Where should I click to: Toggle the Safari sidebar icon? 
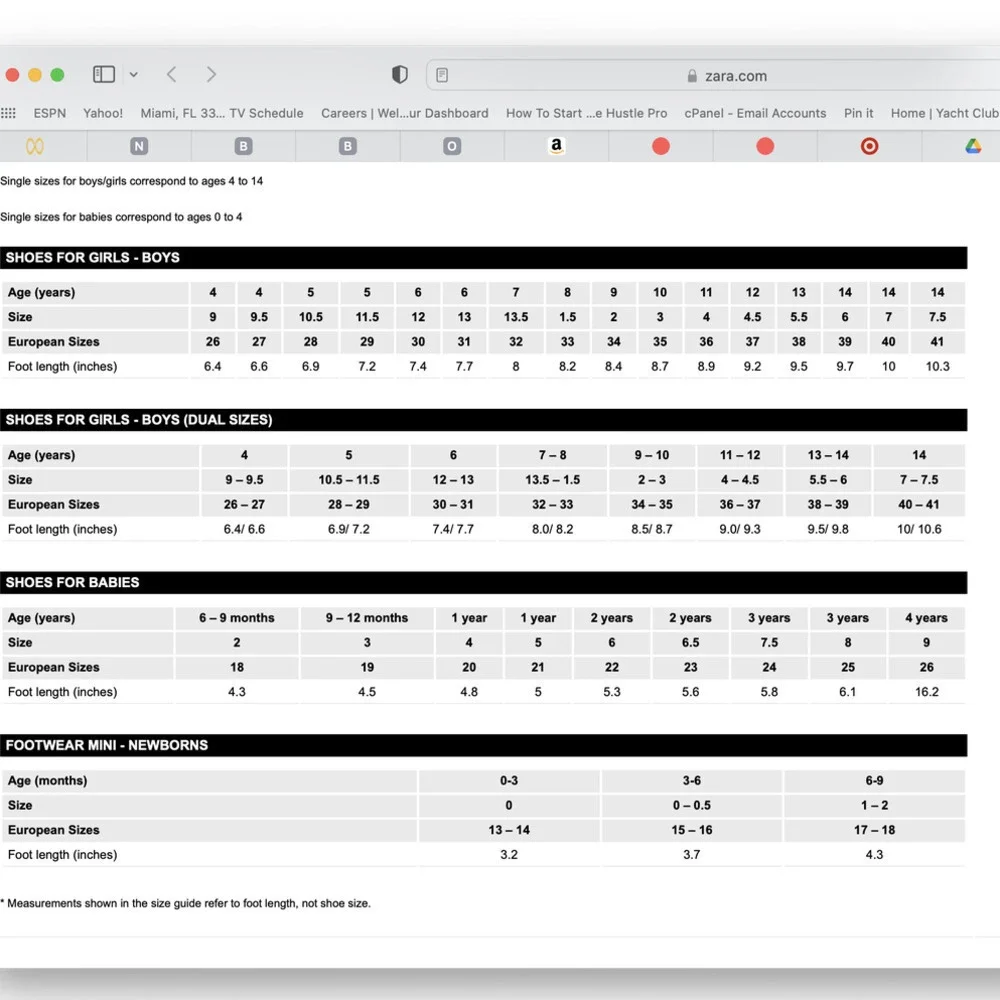104,75
